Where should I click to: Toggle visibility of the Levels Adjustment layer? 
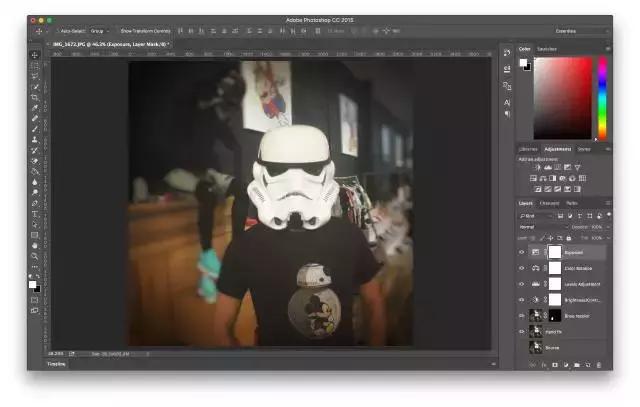click(521, 284)
